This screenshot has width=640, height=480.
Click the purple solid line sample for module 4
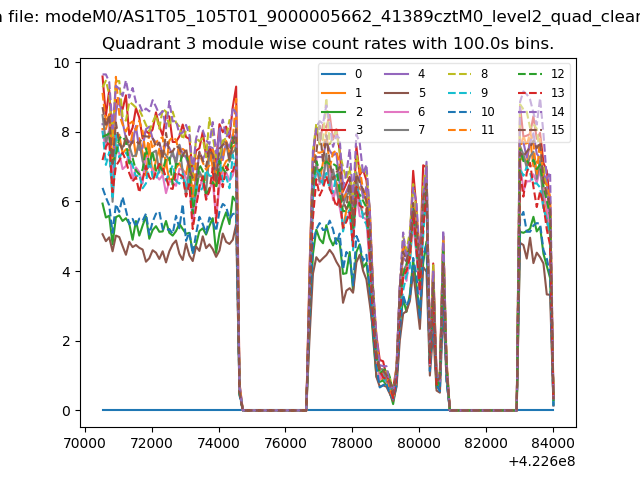pyautogui.click(x=396, y=74)
